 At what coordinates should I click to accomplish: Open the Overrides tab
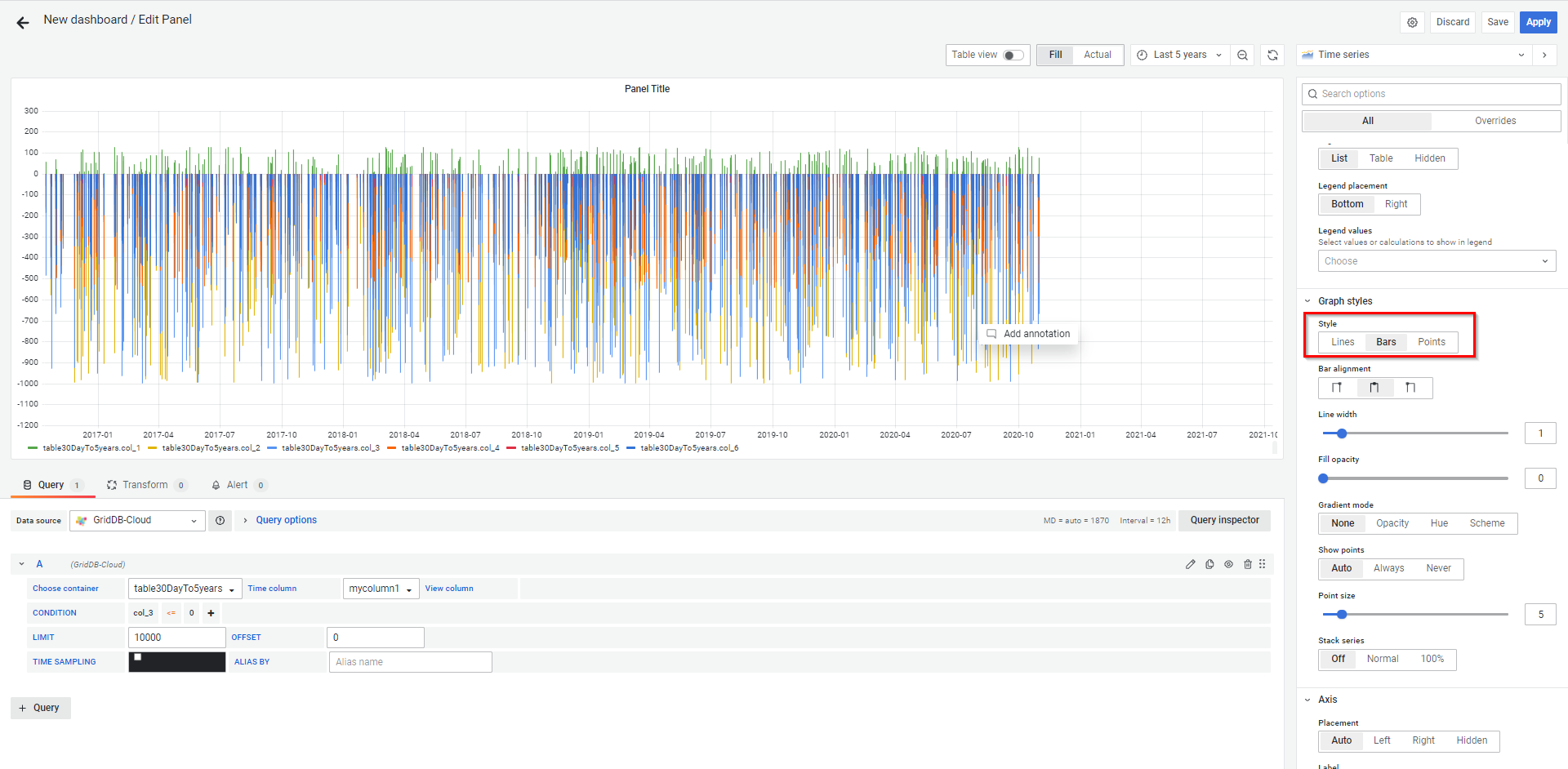click(x=1494, y=121)
